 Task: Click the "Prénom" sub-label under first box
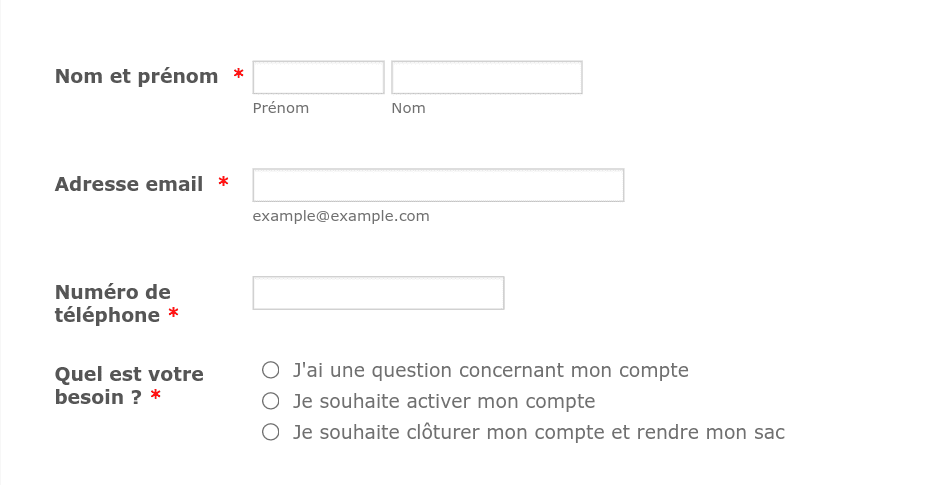pos(281,109)
